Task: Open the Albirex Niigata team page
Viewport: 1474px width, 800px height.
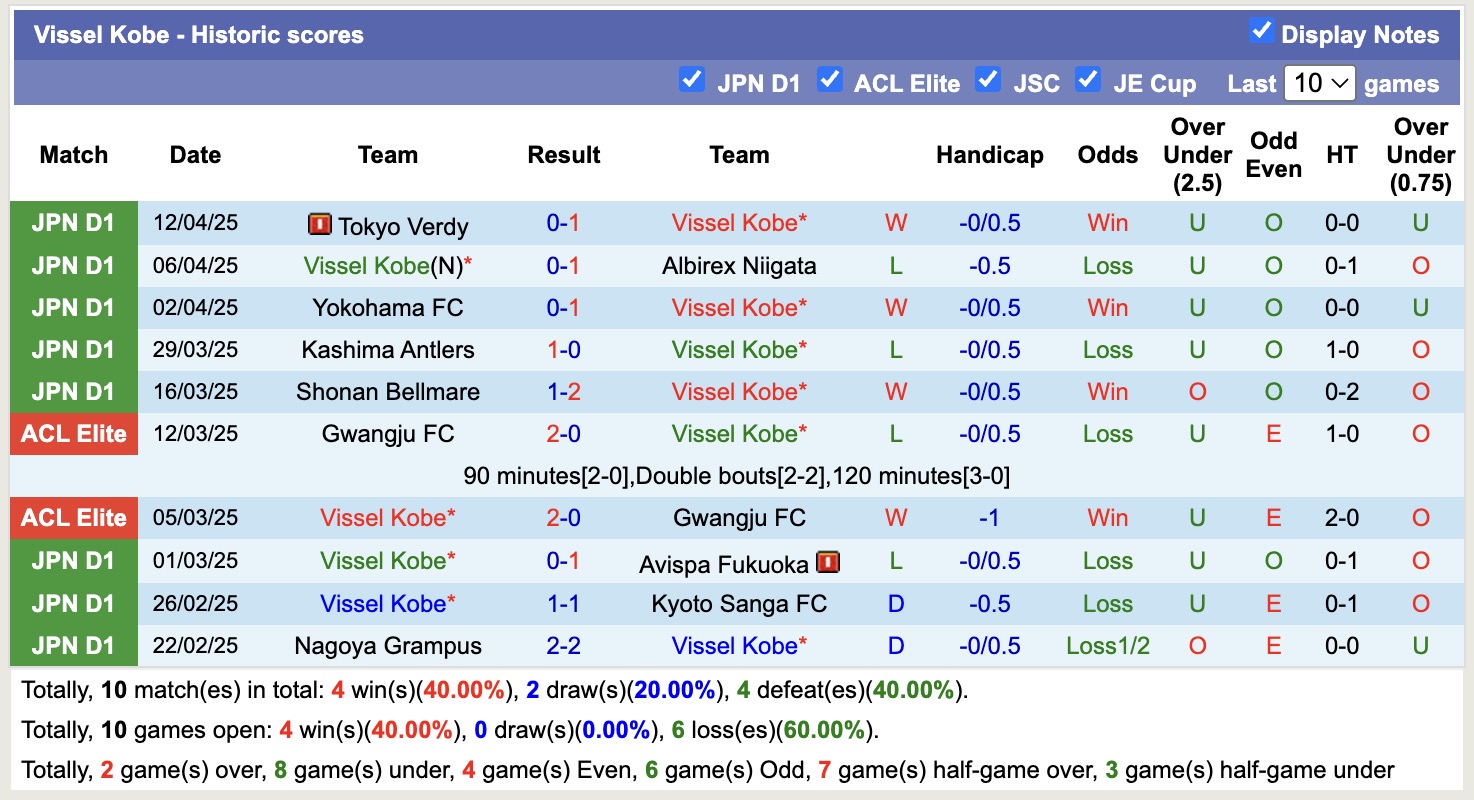Action: [x=739, y=266]
